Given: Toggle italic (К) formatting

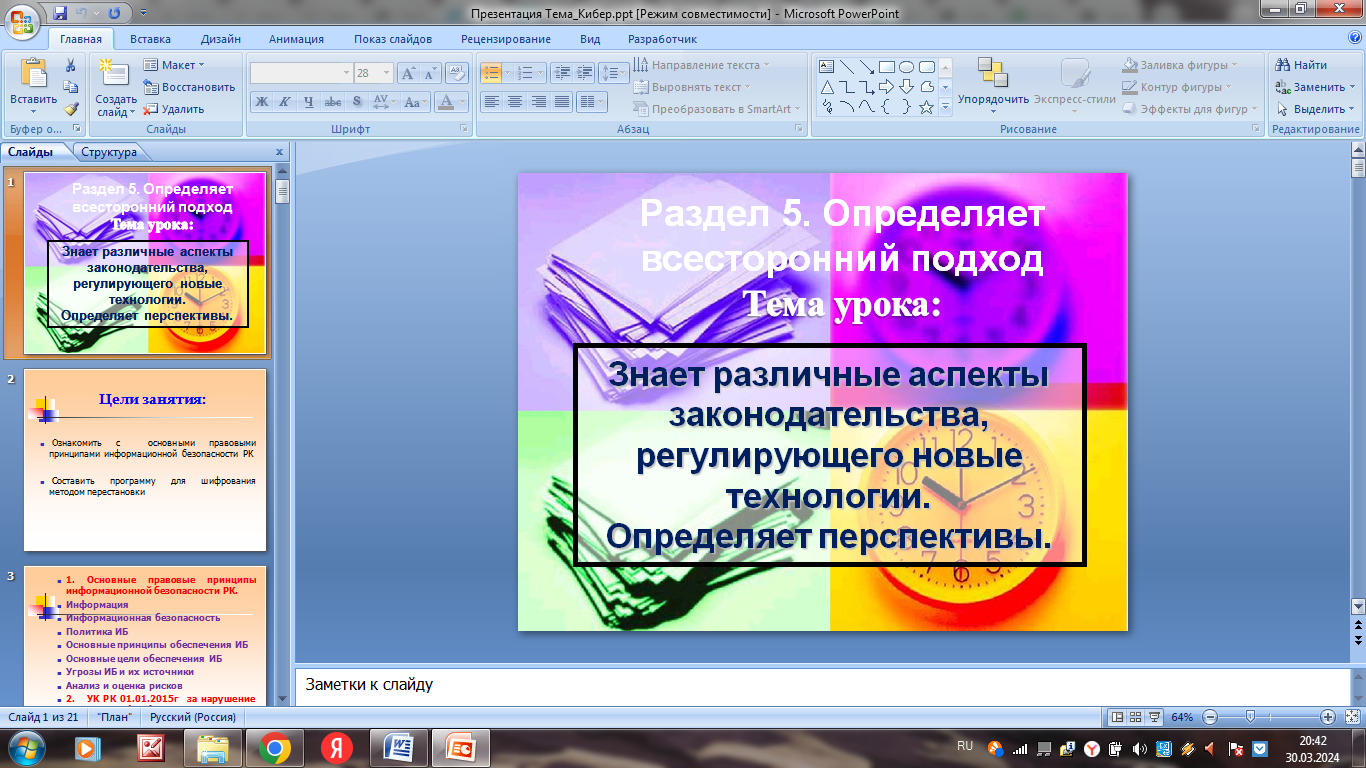Looking at the screenshot, I should pos(284,102).
